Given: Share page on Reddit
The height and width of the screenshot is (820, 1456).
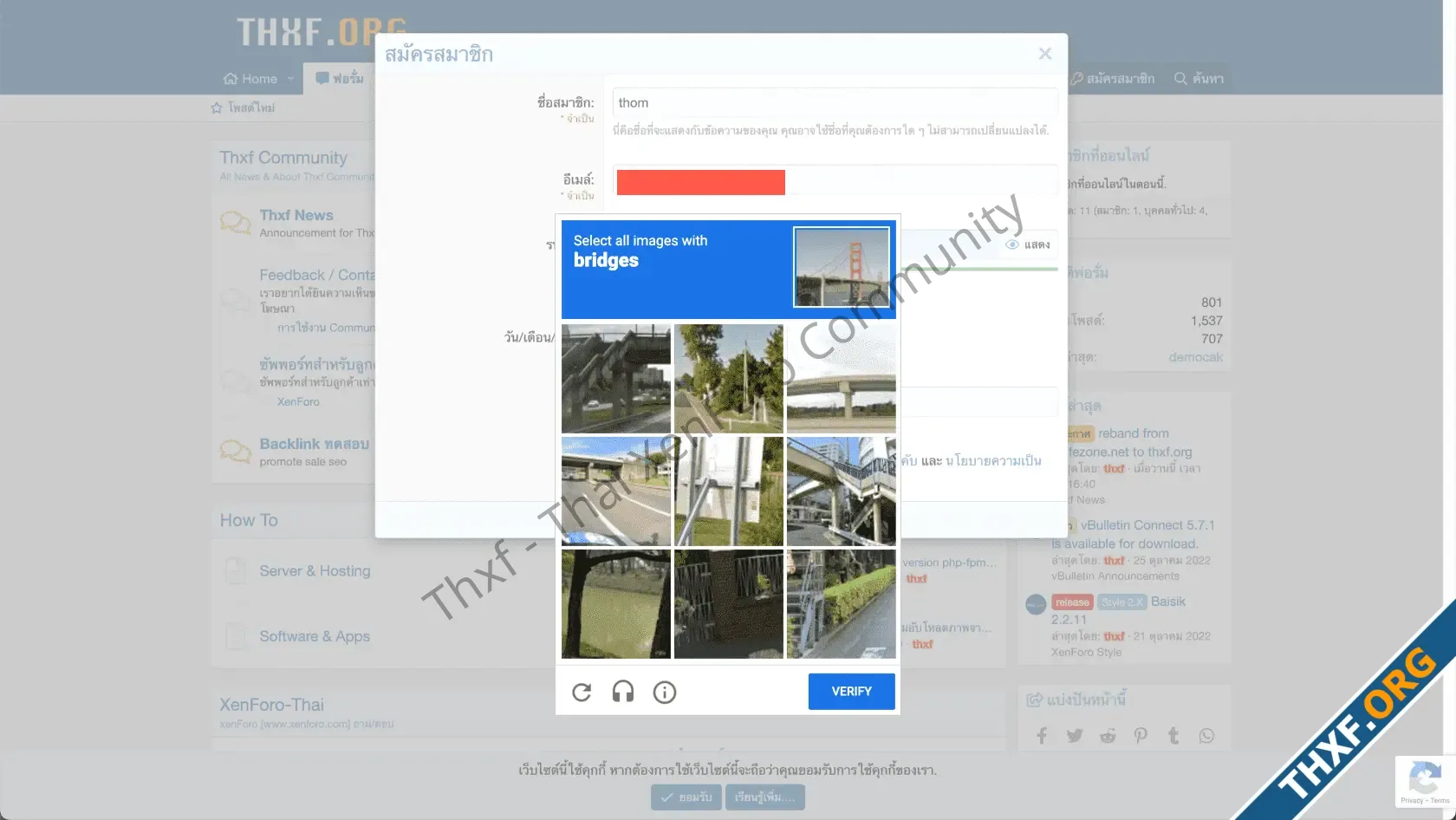Looking at the screenshot, I should (1108, 736).
